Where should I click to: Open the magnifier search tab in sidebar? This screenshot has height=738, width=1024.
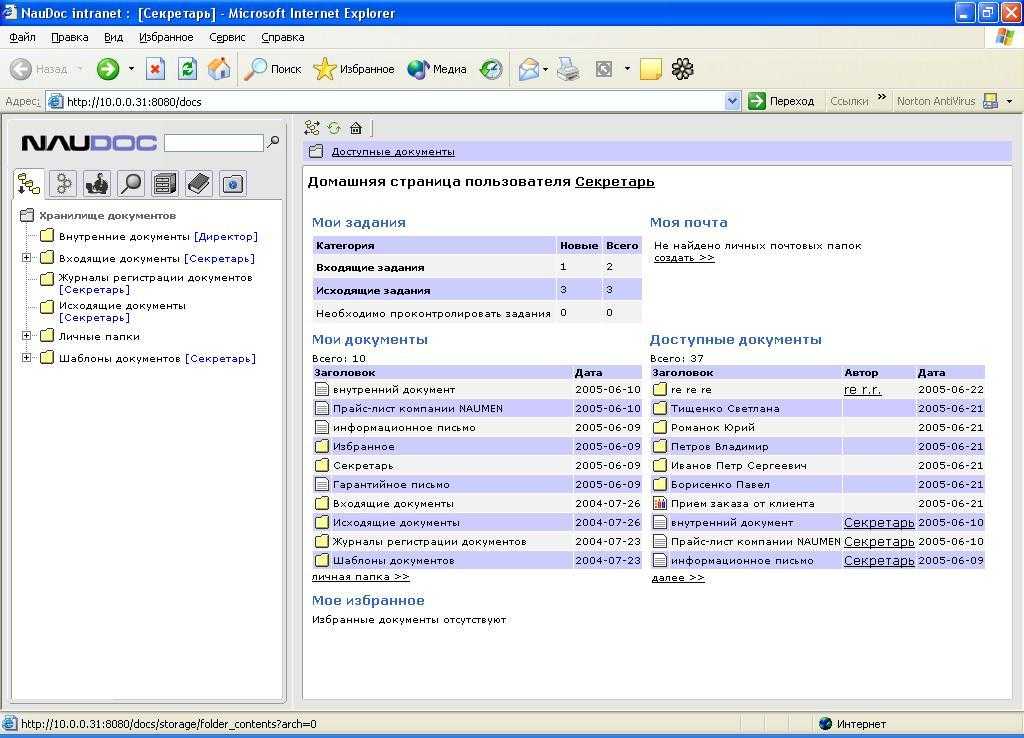tap(131, 184)
